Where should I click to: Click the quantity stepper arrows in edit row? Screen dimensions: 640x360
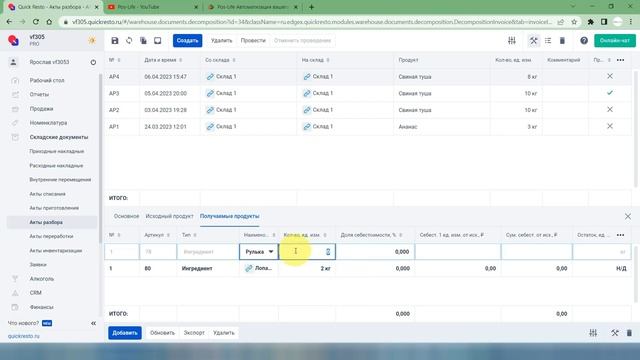[x=328, y=252]
